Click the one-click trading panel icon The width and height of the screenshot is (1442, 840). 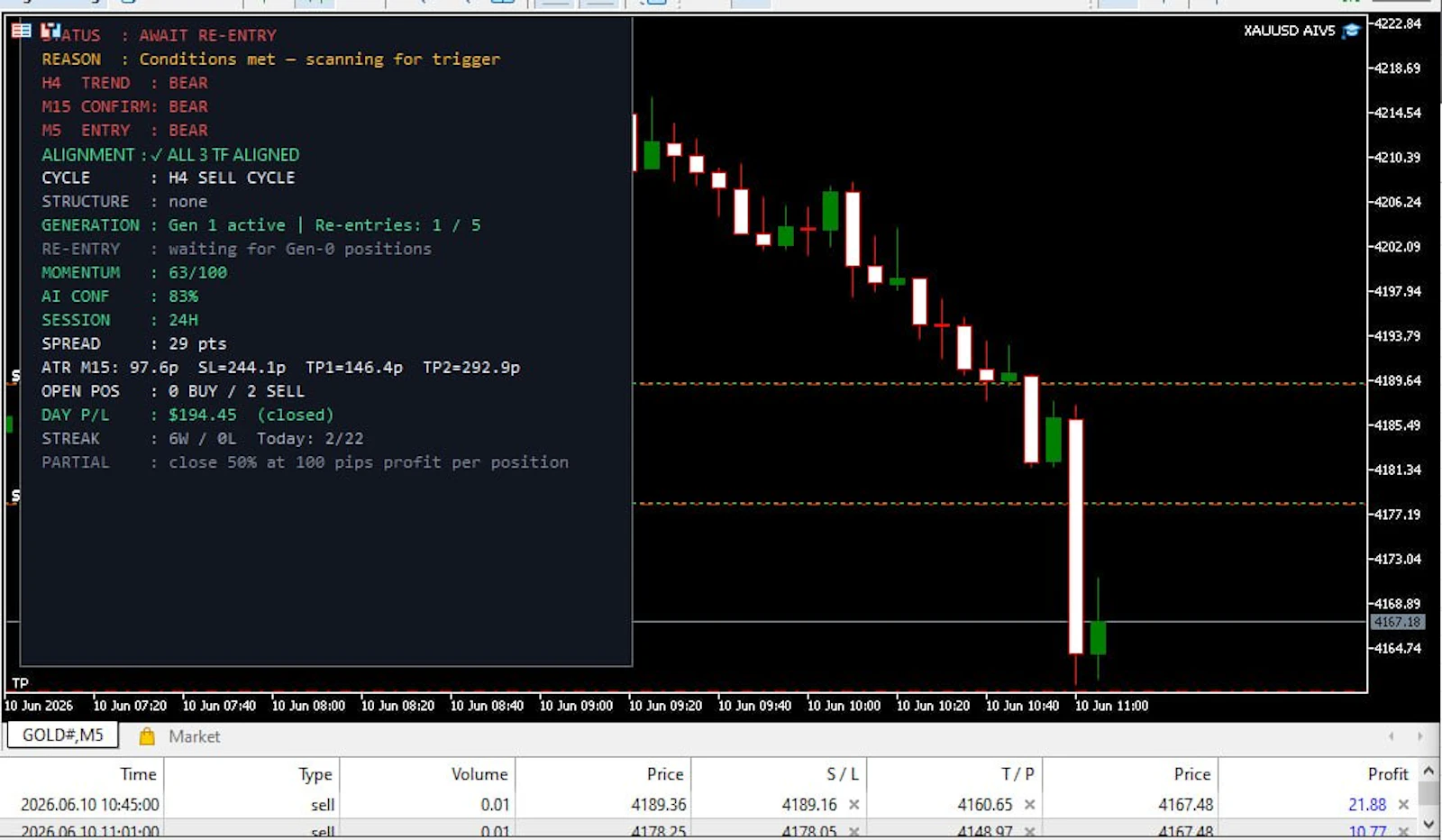[50, 31]
